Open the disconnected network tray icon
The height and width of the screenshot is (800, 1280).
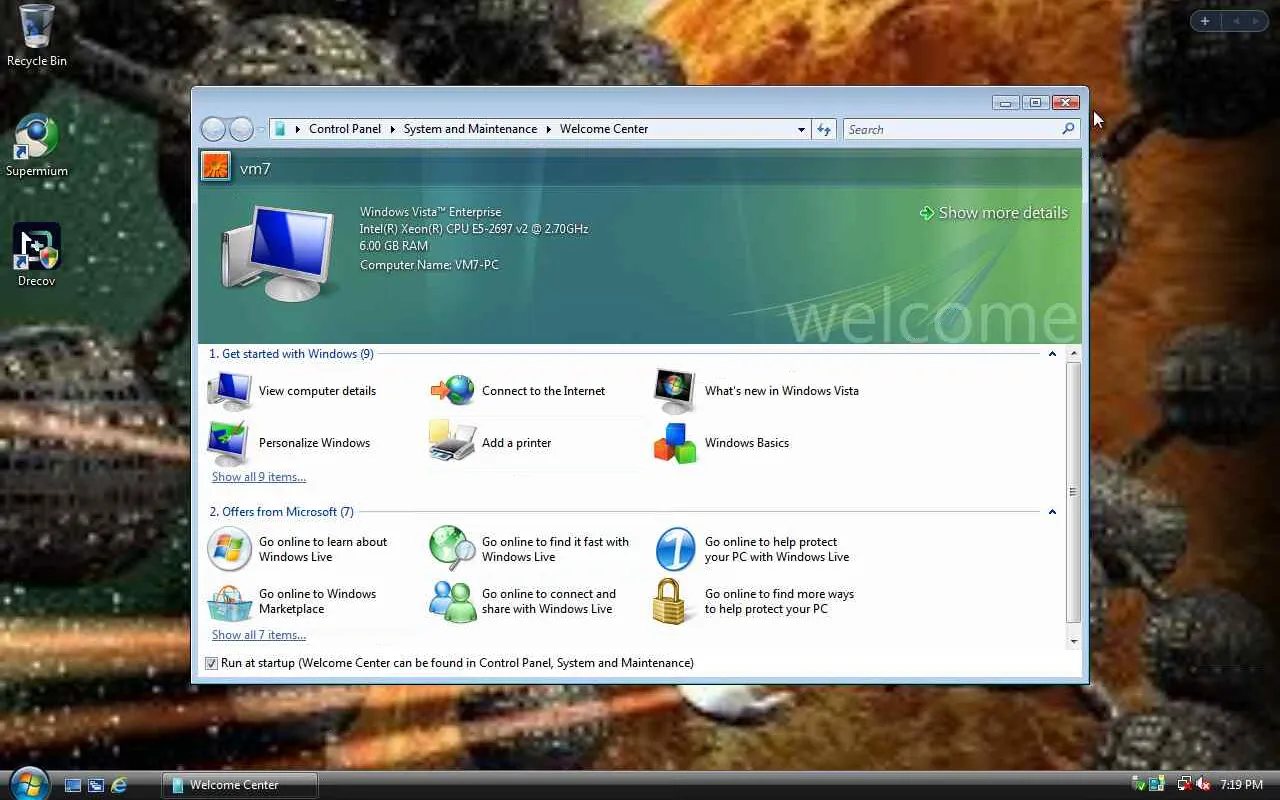(x=1184, y=785)
